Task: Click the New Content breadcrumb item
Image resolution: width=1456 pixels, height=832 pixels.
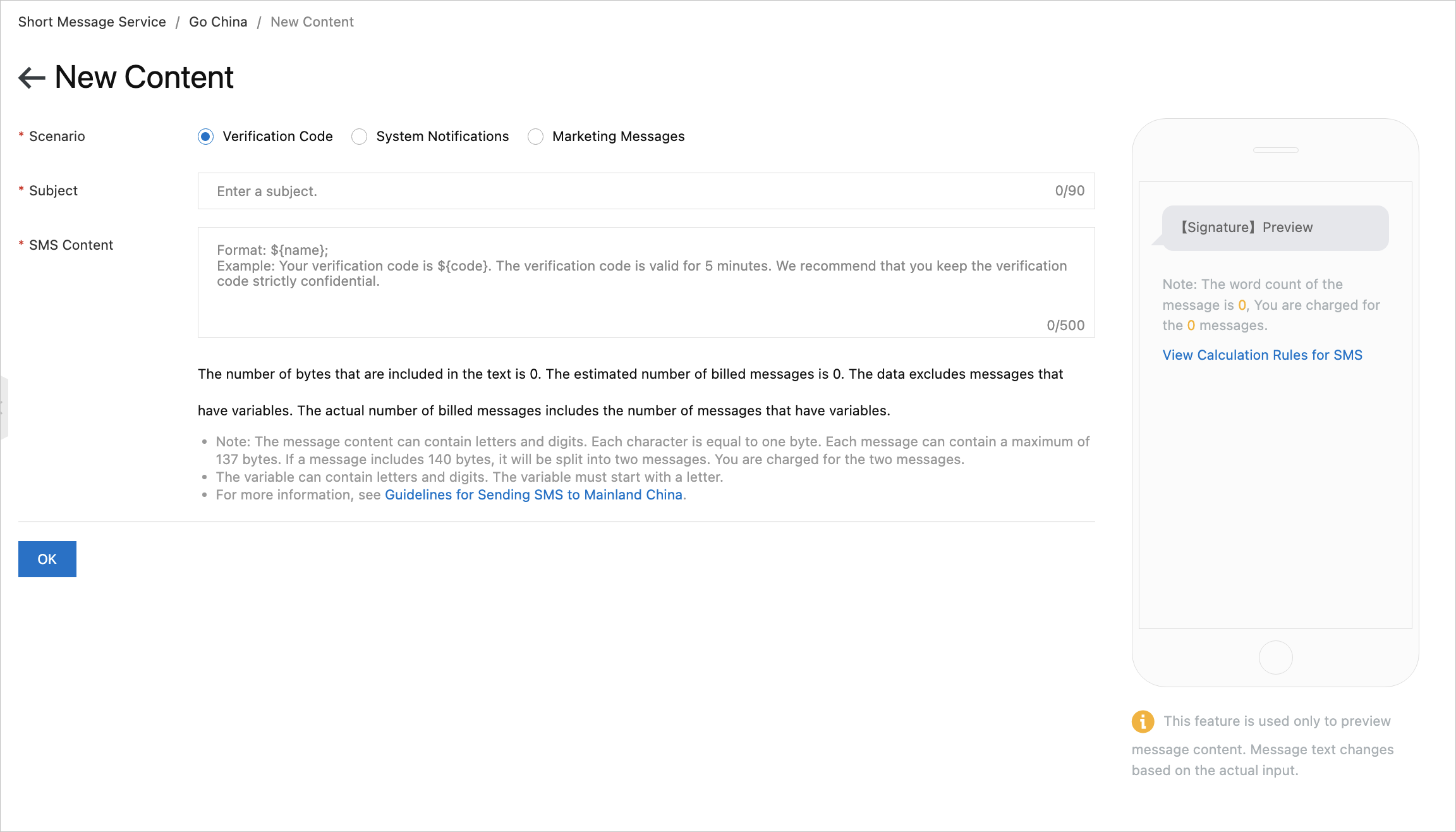Action: [x=312, y=22]
